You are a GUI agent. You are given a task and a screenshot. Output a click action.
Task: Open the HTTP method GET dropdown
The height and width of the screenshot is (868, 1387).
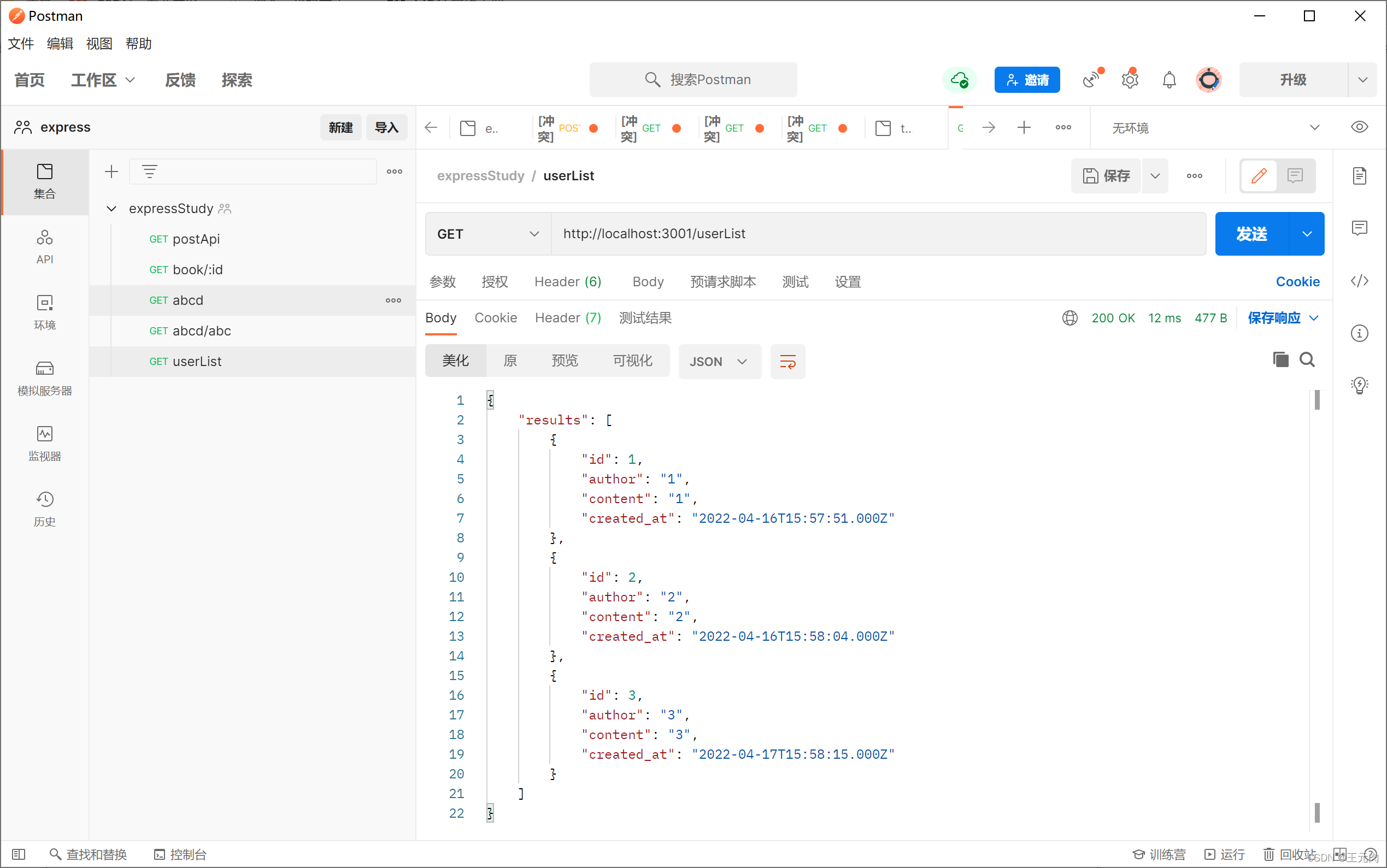(x=488, y=234)
